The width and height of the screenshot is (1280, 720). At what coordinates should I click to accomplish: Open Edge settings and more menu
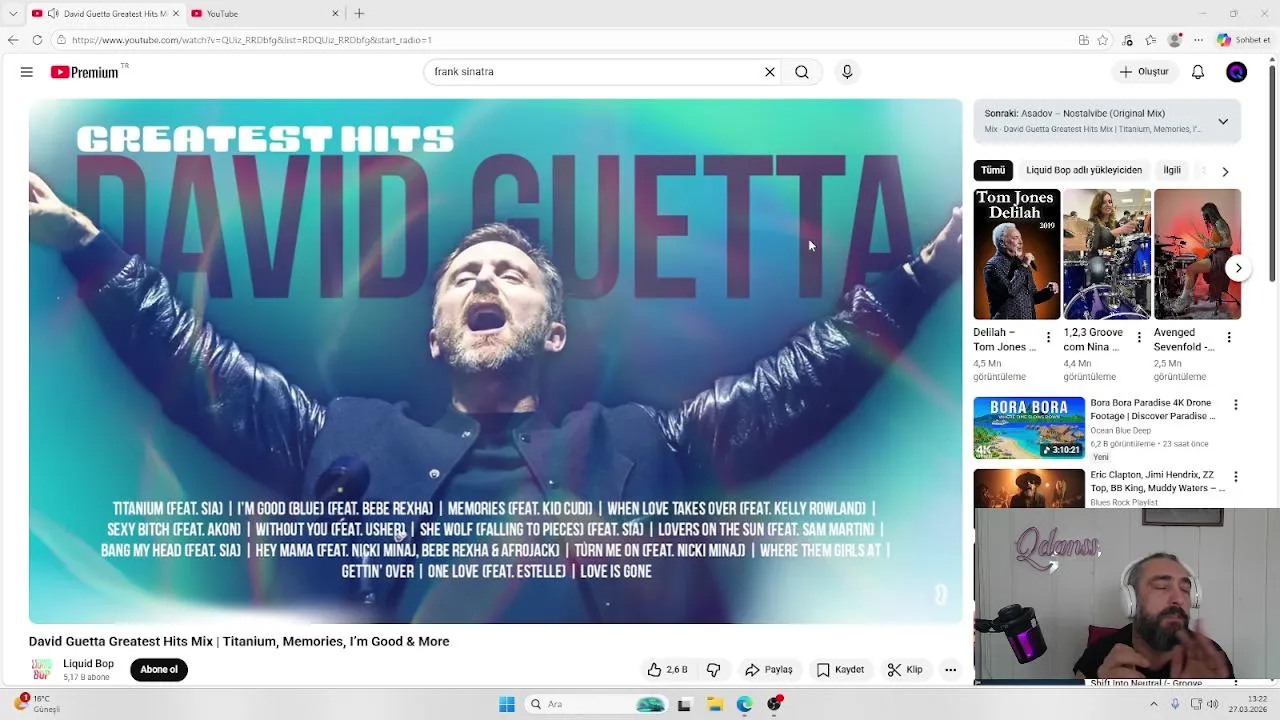1198,40
